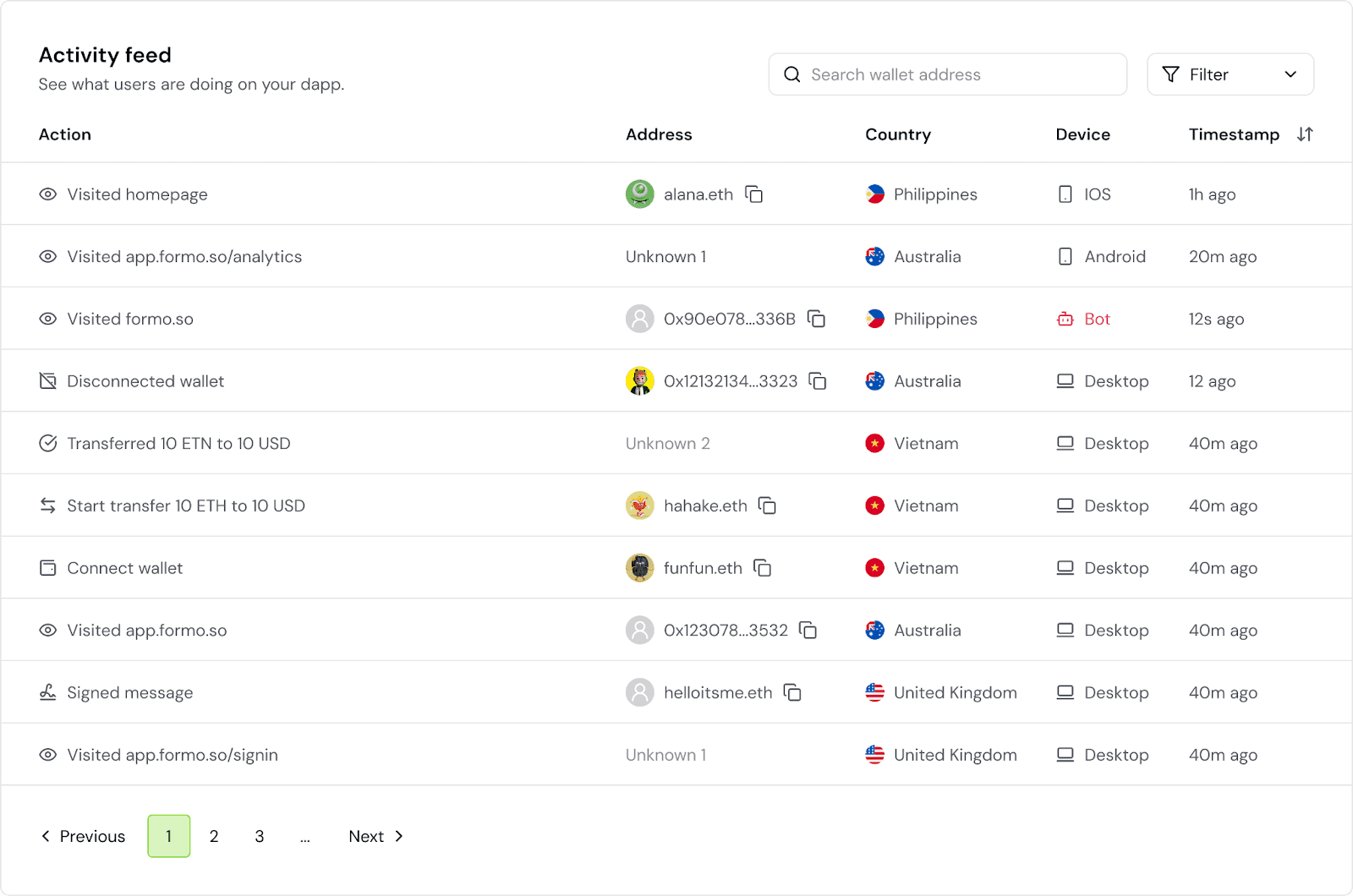Click the Address column header
1353x896 pixels.
pos(659,134)
